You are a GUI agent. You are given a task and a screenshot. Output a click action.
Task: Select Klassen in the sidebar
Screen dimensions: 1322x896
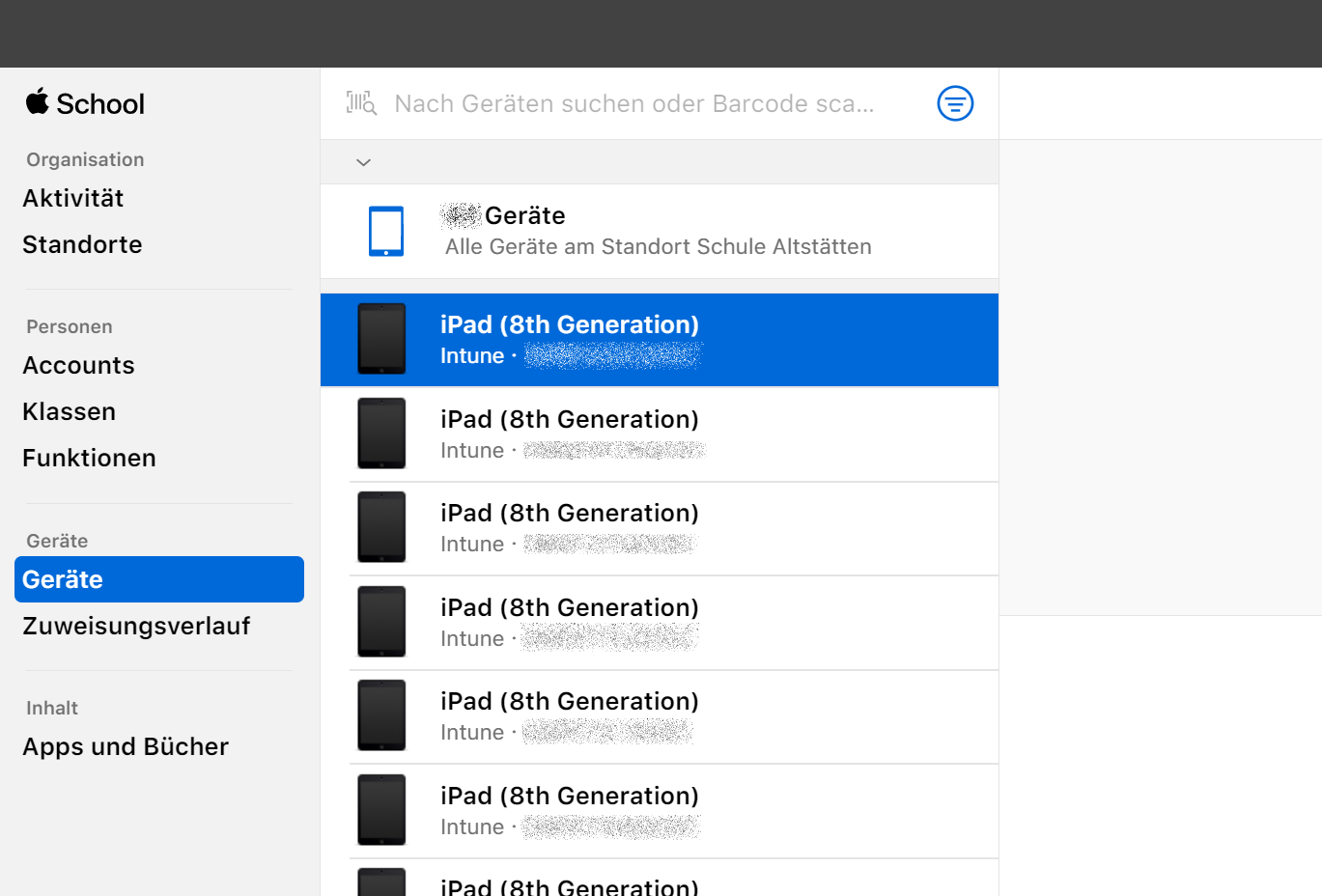(69, 411)
